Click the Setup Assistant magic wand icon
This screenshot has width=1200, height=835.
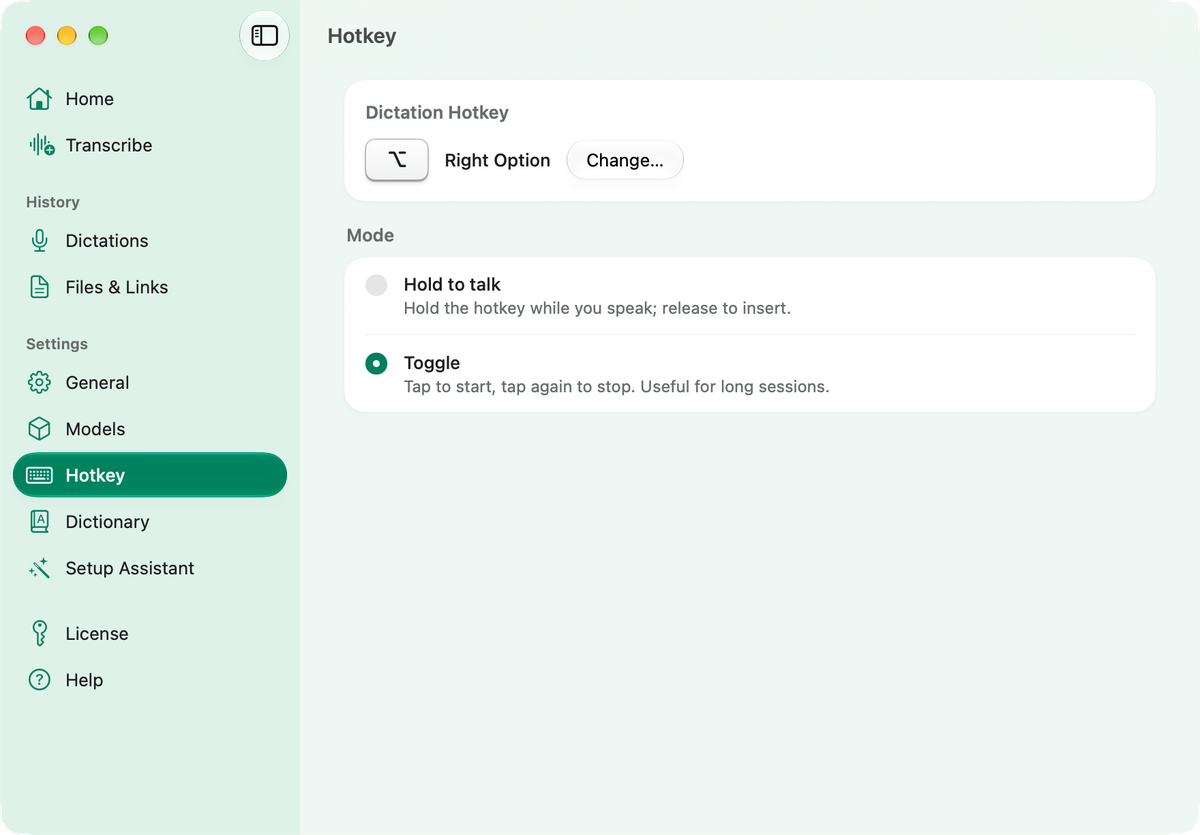click(39, 568)
